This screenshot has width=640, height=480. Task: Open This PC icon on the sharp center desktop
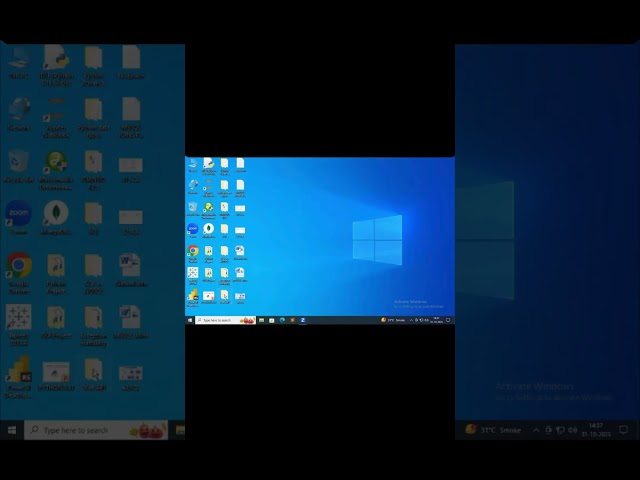[193, 163]
